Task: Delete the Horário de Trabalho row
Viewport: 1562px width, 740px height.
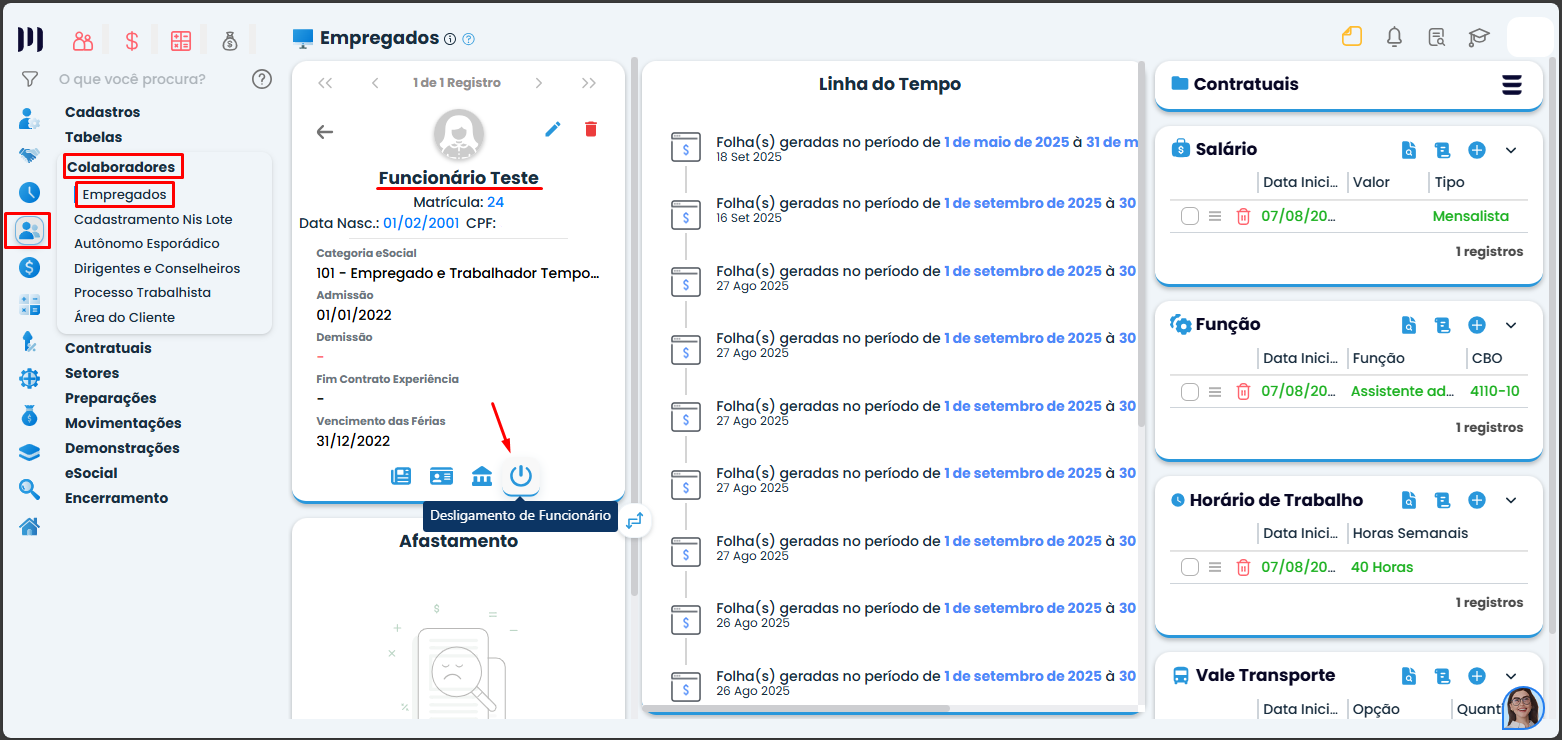Action: (x=1243, y=567)
